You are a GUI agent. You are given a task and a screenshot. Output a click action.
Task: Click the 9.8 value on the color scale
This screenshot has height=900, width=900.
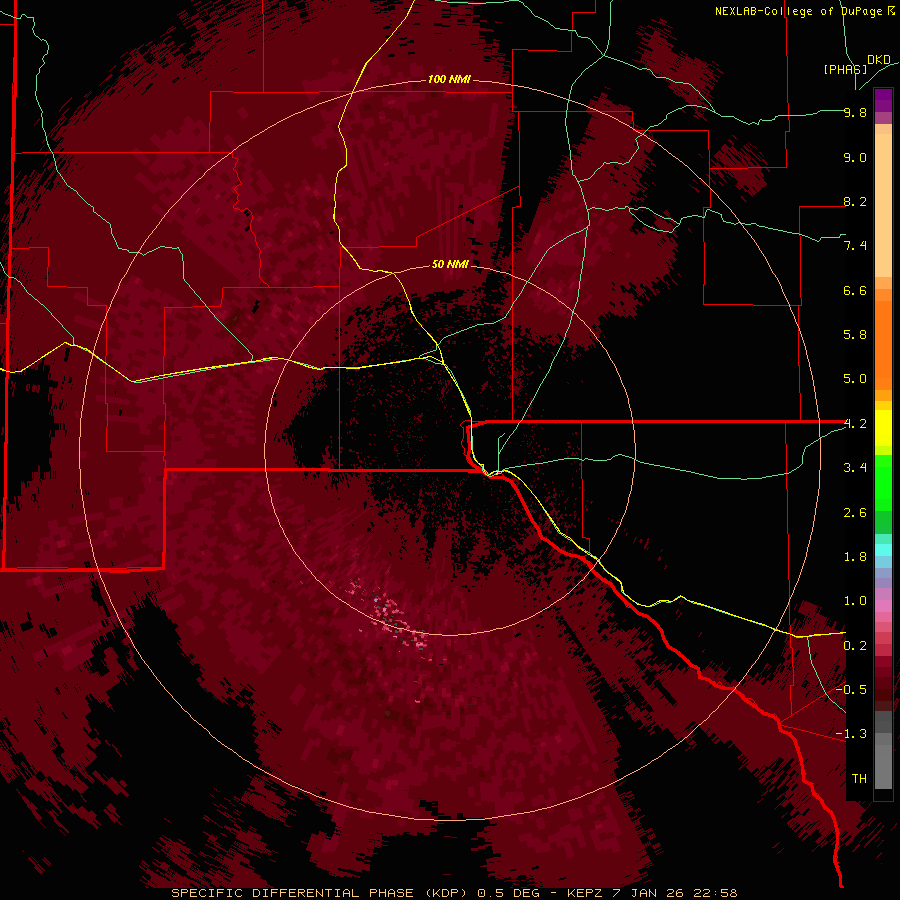pyautogui.click(x=855, y=112)
